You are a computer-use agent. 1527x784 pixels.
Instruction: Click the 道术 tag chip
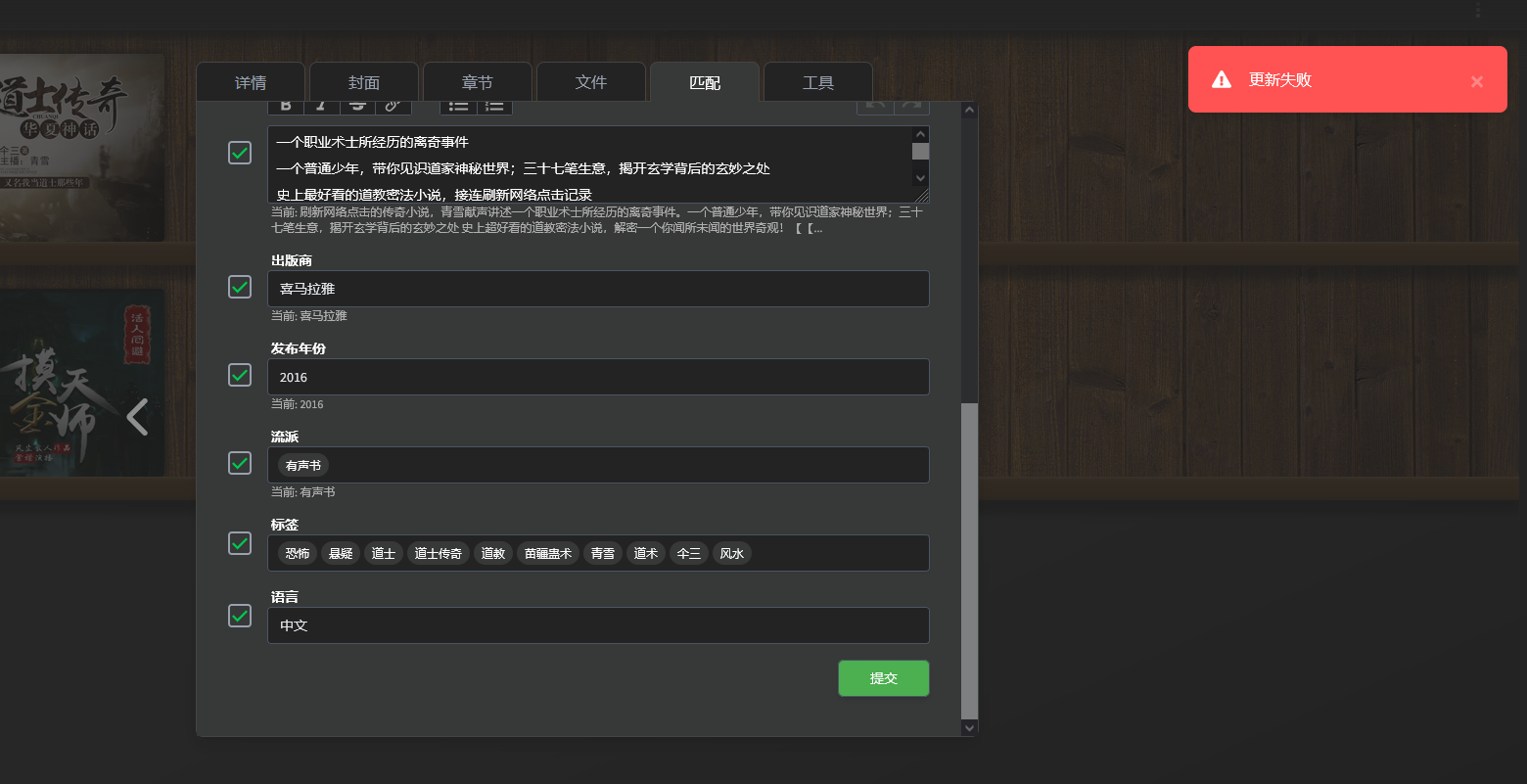646,554
